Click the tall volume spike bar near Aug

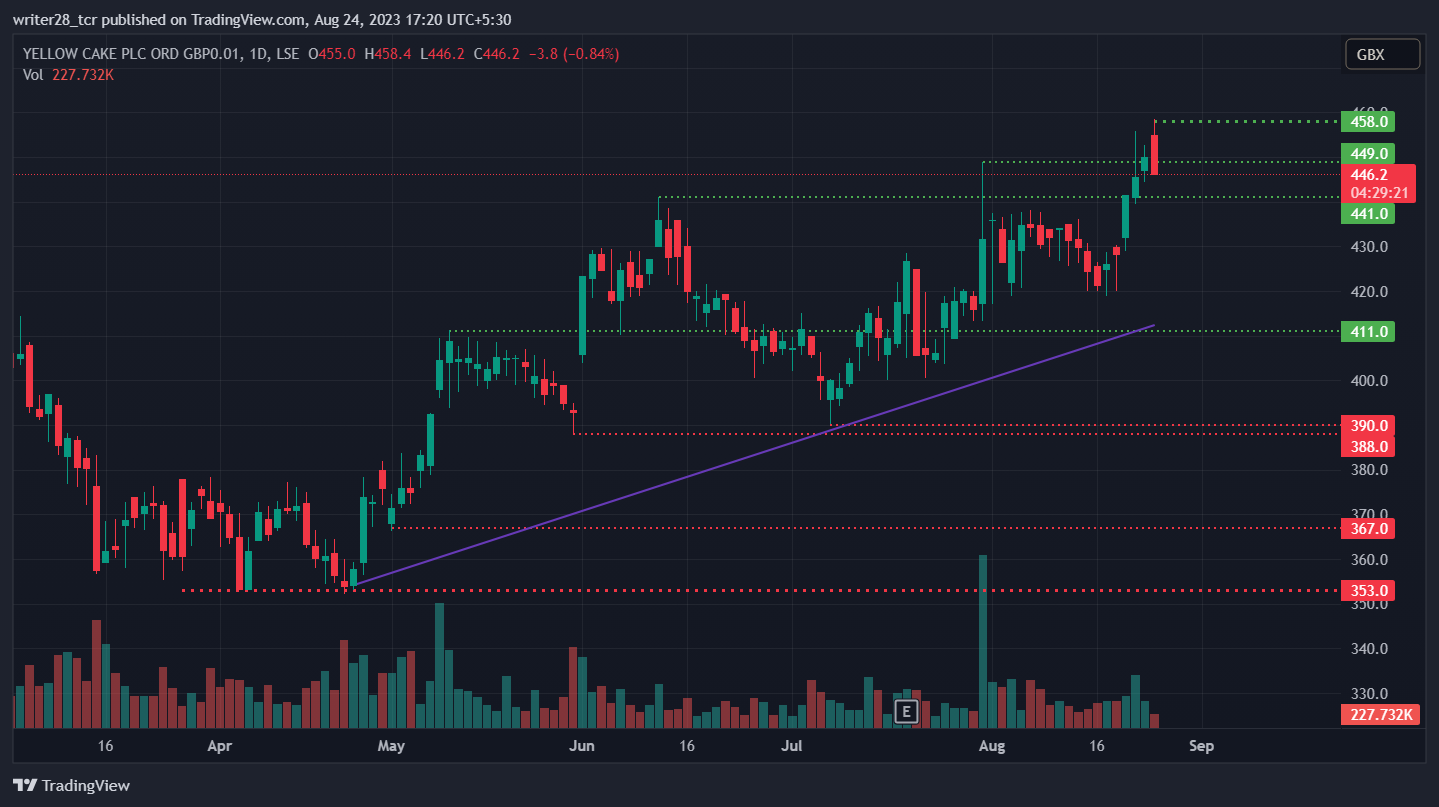point(983,641)
